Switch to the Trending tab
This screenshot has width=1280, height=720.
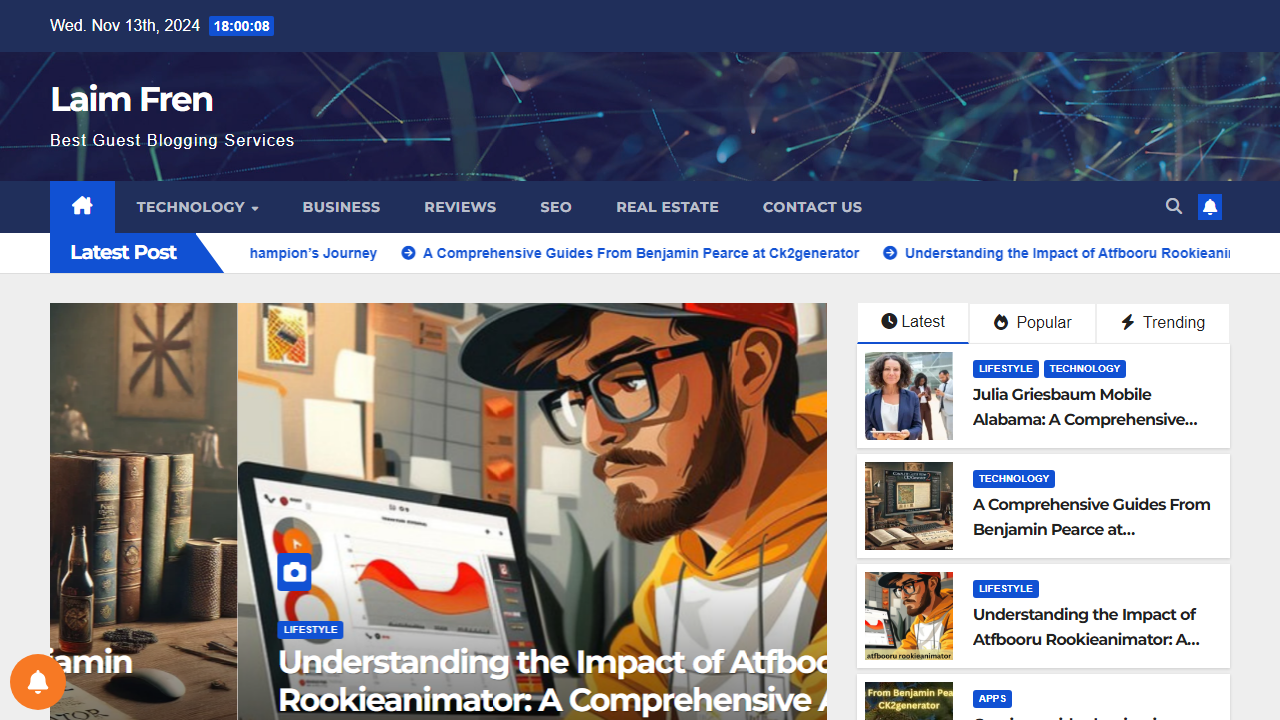1162,322
